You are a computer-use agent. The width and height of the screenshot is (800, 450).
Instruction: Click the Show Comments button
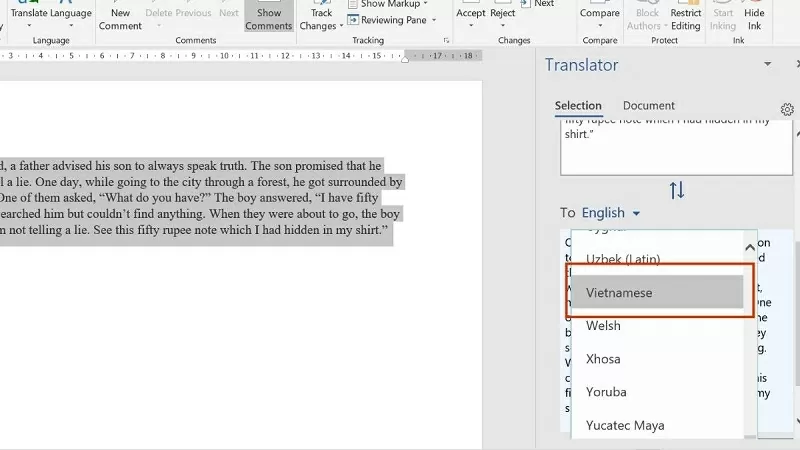point(269,18)
